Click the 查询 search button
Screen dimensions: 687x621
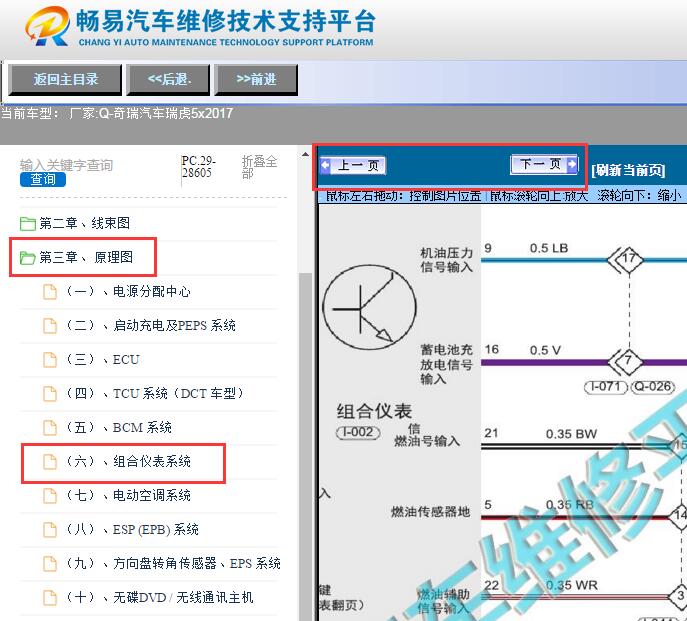tap(43, 179)
